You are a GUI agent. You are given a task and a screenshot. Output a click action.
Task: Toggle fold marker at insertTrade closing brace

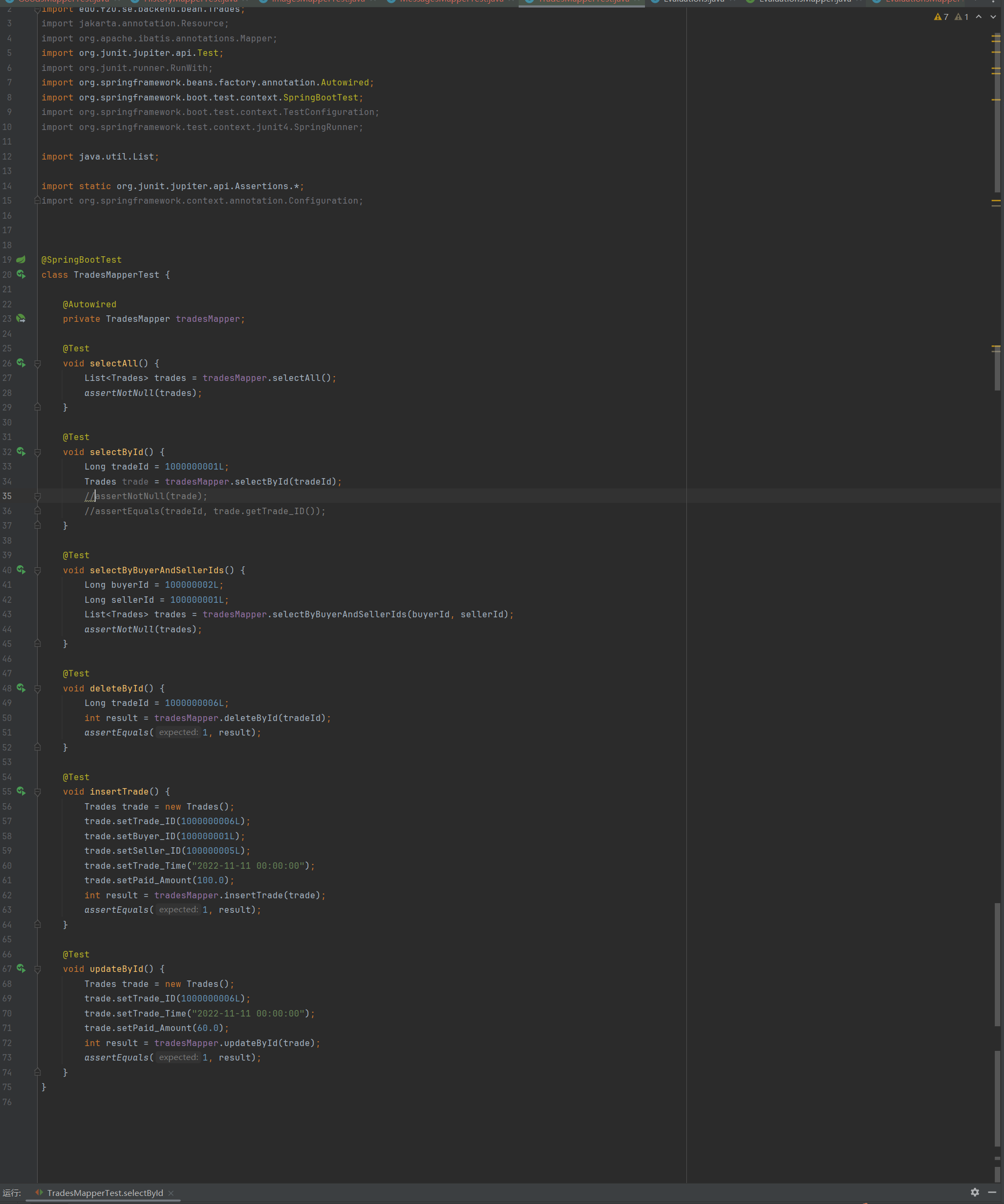pos(37,924)
